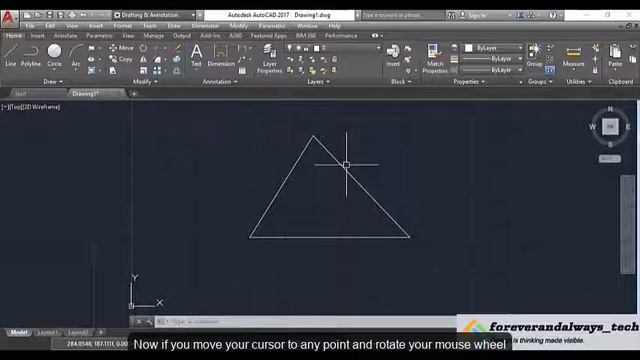Screen dimensions: 640x360
Task: Insert a Table from Annotation panel
Action: [x=242, y=71]
